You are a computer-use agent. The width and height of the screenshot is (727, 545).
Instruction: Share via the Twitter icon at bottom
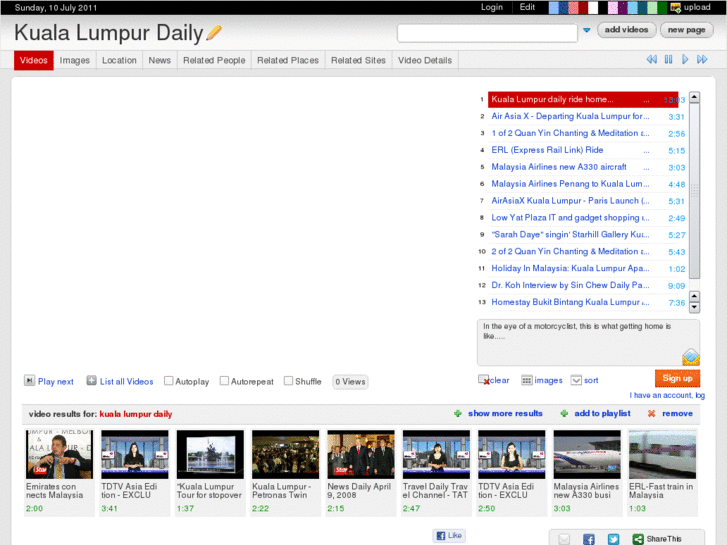(x=613, y=539)
